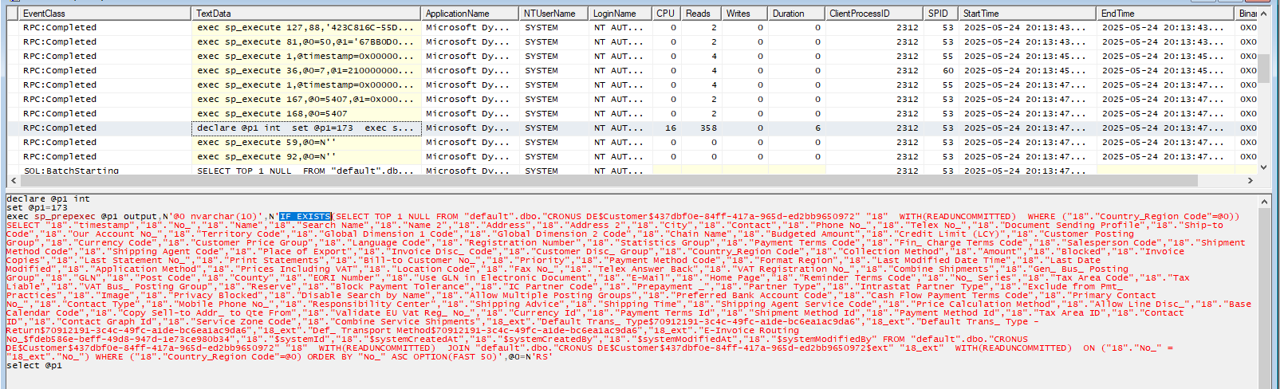Select the 'exec sp_execute 36,@0=7' row
Viewport: 1280px width, 389px height.
coord(306,71)
